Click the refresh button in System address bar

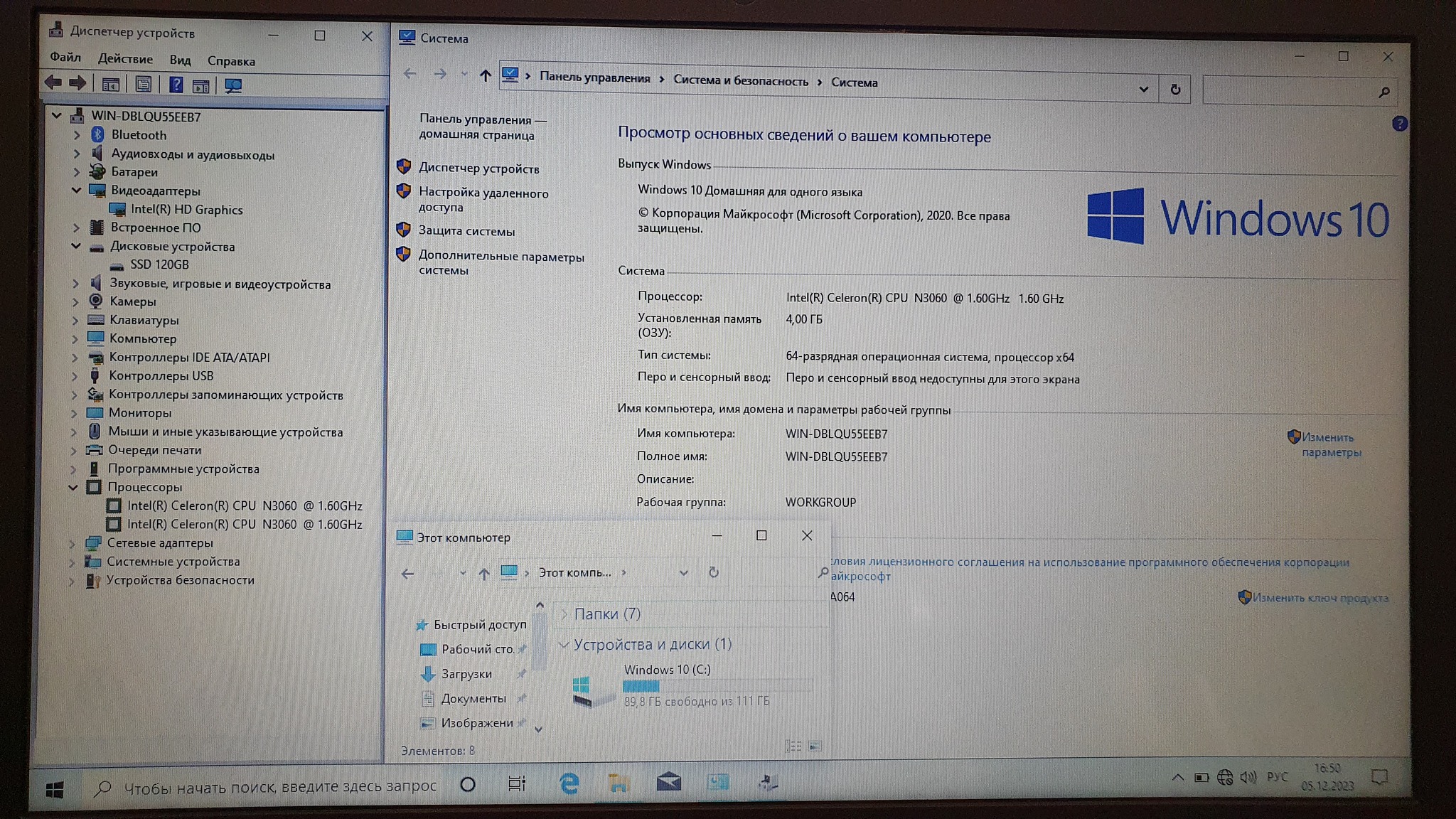coord(1175,90)
